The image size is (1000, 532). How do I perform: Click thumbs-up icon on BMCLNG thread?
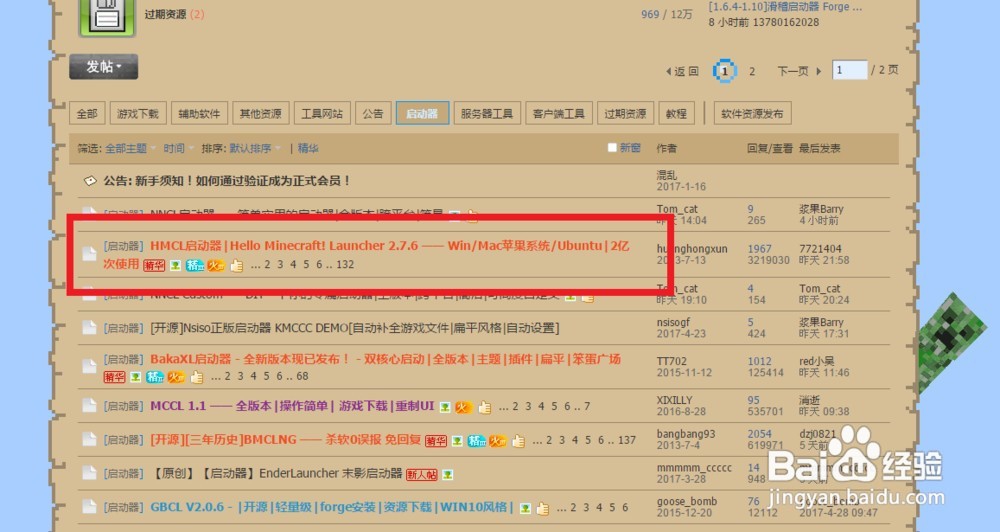[x=518, y=441]
